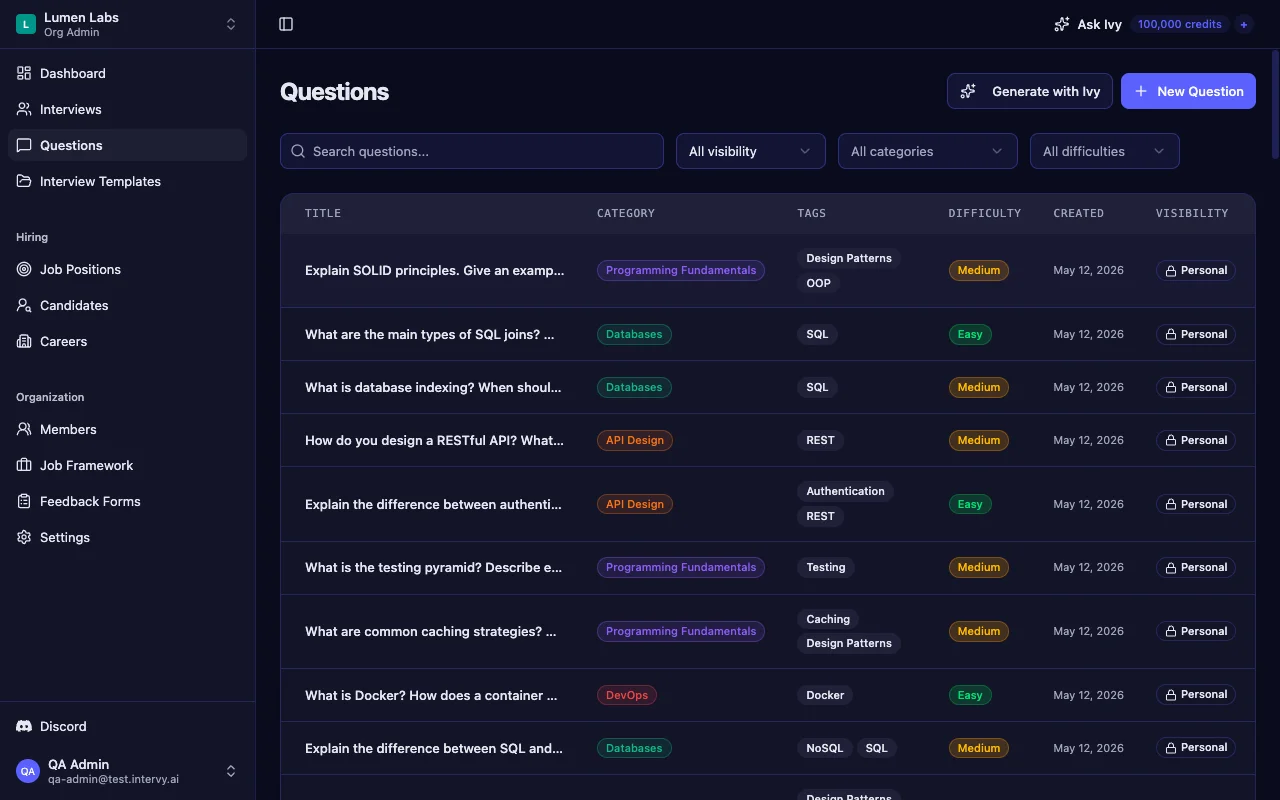This screenshot has width=1280, height=800.
Task: Open the Feedback Forms page
Action: pos(127,501)
